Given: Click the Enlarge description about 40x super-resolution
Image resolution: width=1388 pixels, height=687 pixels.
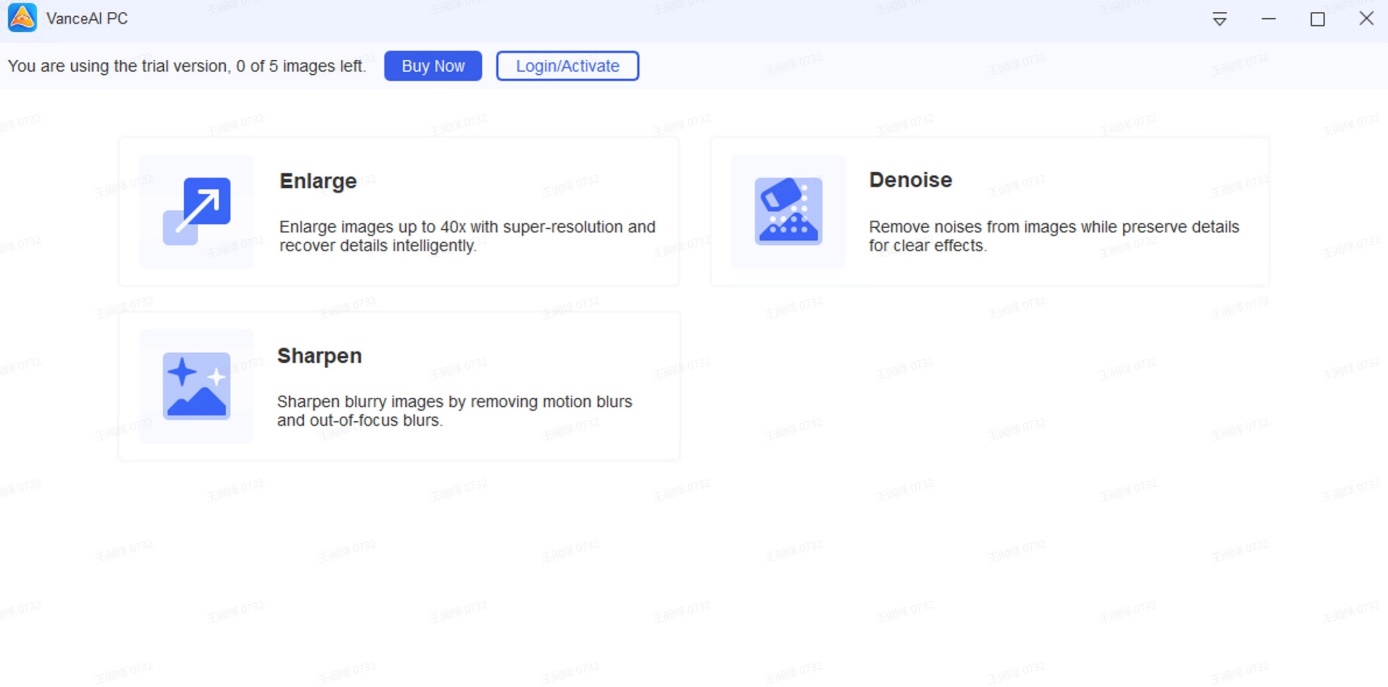Looking at the screenshot, I should (x=467, y=236).
